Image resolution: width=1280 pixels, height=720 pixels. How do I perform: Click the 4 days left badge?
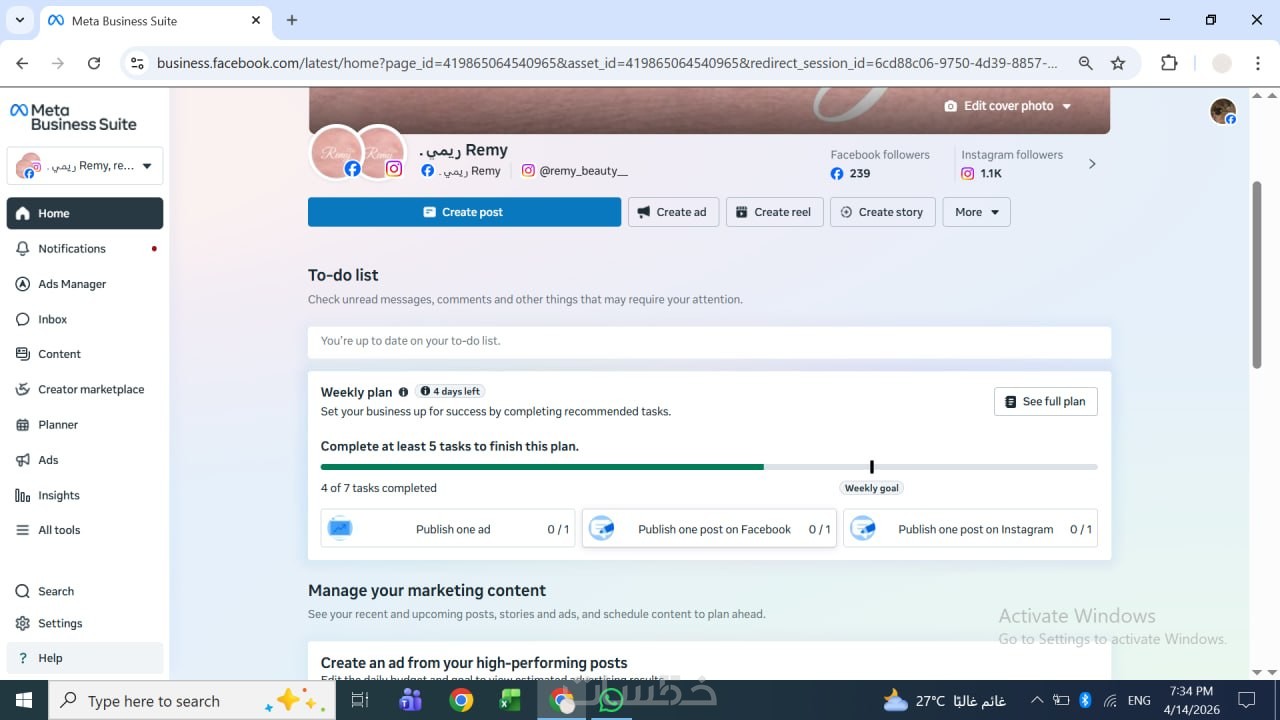tap(450, 392)
